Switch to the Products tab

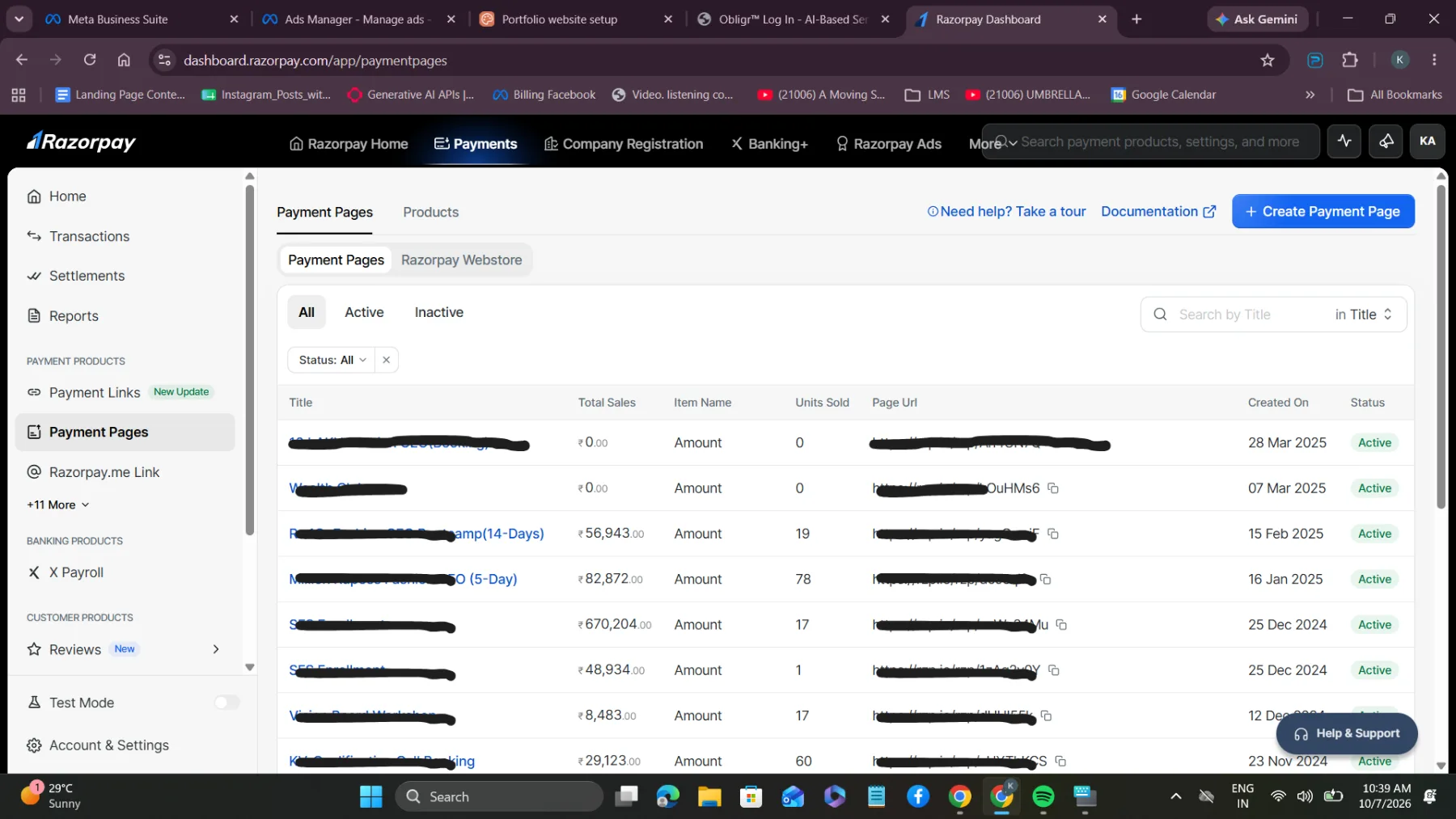pyautogui.click(x=430, y=212)
